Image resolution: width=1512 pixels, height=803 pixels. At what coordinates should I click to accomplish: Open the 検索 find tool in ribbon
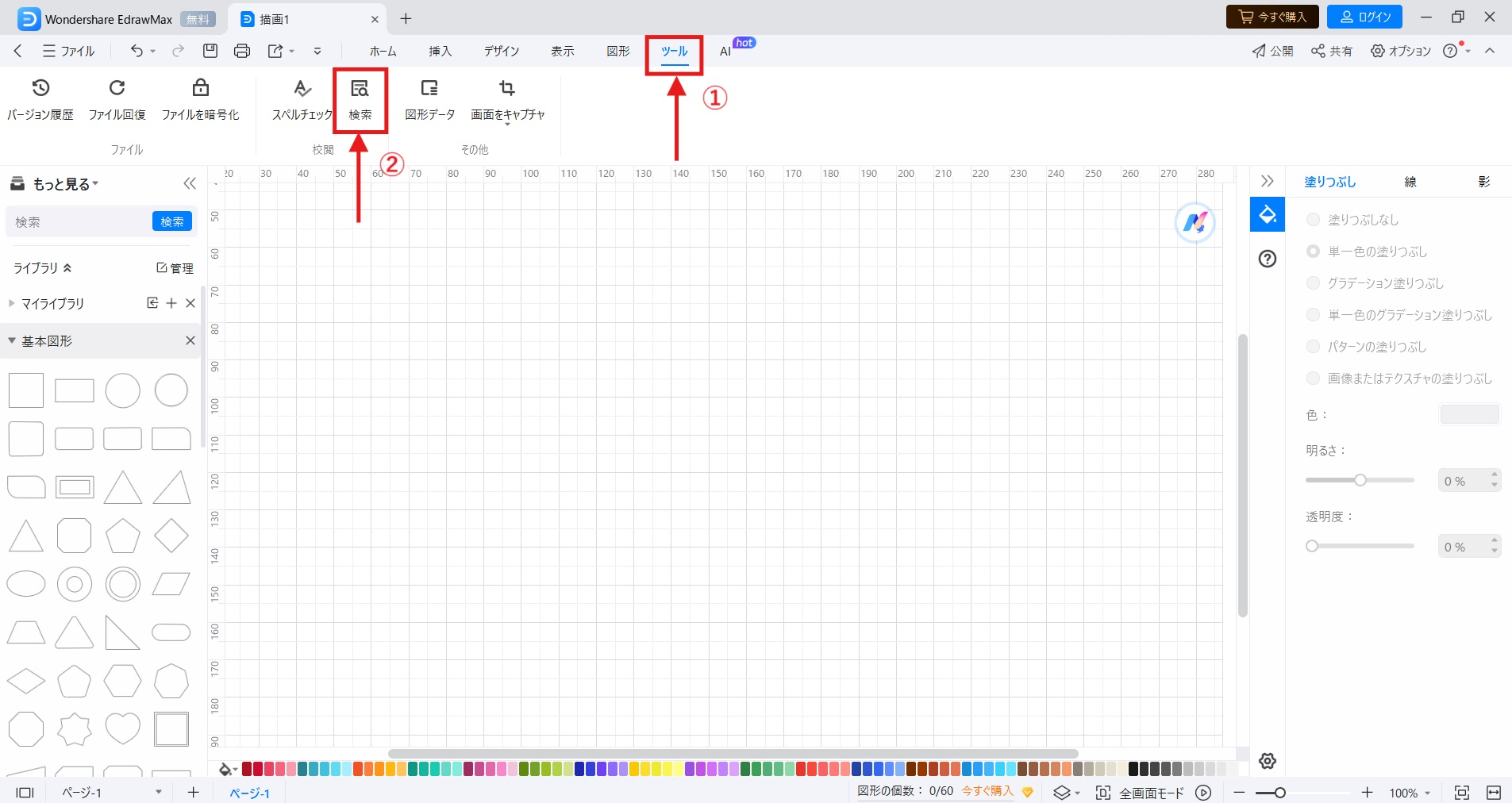coord(360,99)
